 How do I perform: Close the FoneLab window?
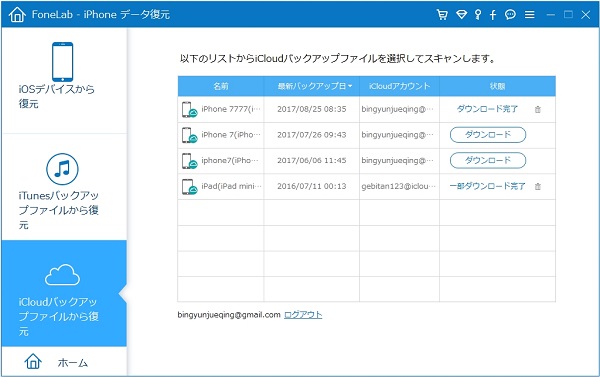pos(585,15)
